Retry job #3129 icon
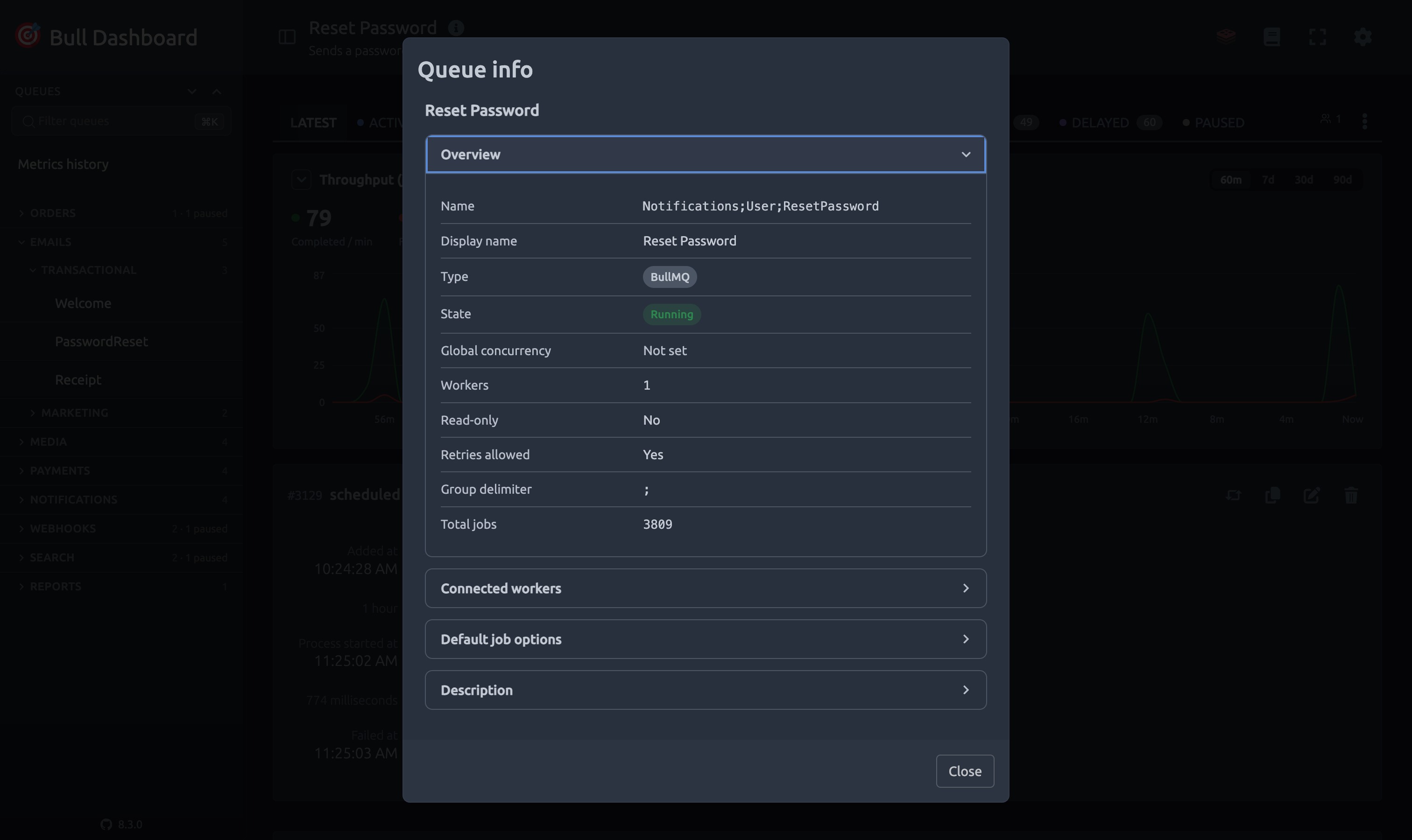 click(1233, 495)
